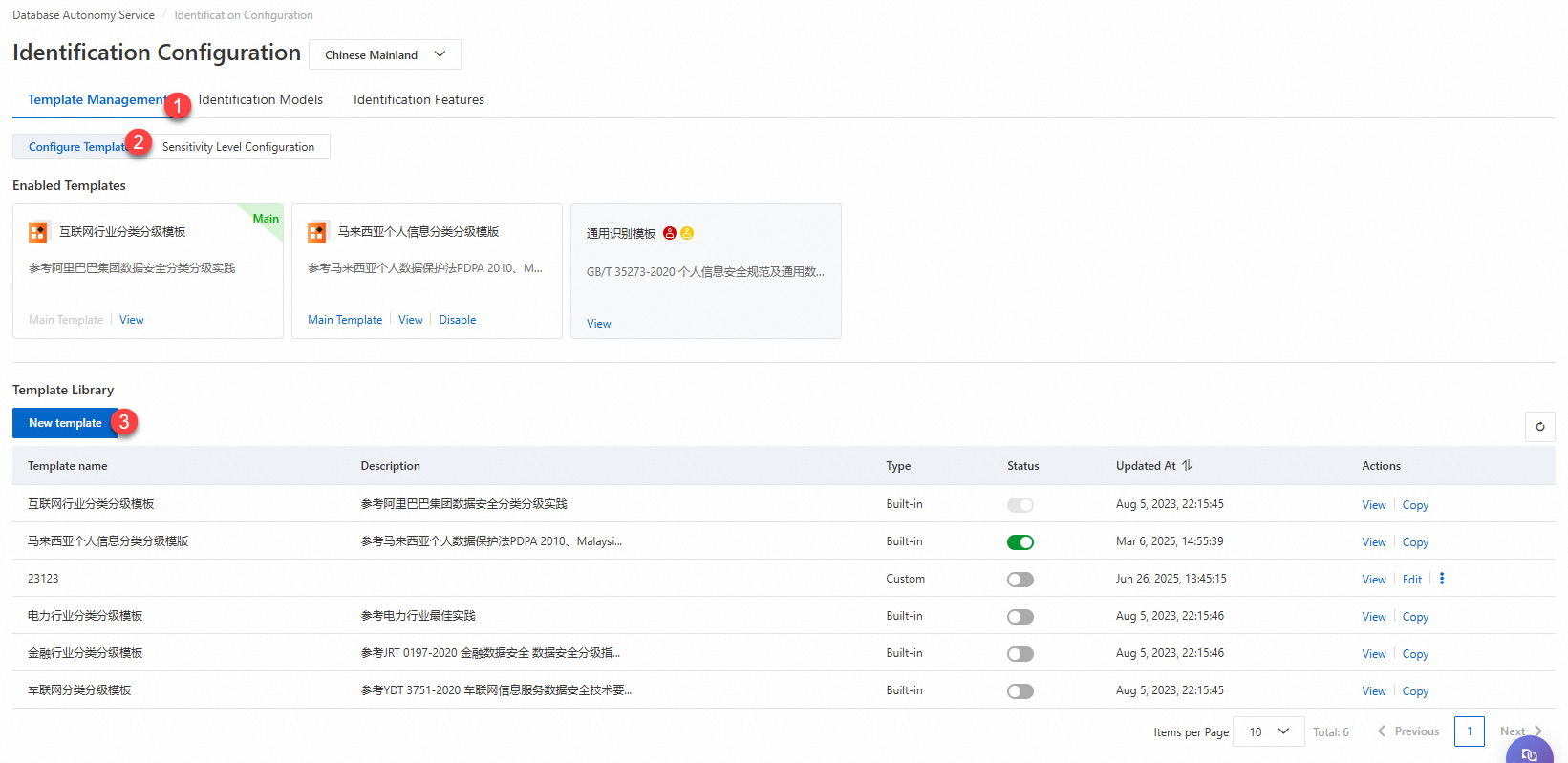The width and height of the screenshot is (1568, 763).
Task: View the 金融行业分类分级模板 row
Action: tap(1374, 654)
